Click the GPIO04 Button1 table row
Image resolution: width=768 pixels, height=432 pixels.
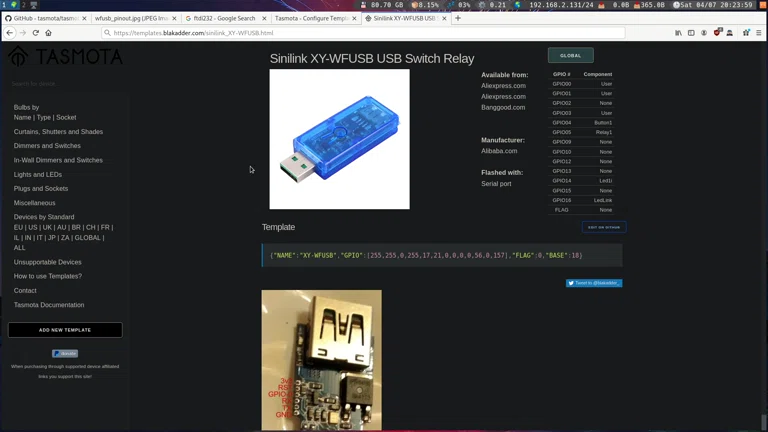click(582, 122)
